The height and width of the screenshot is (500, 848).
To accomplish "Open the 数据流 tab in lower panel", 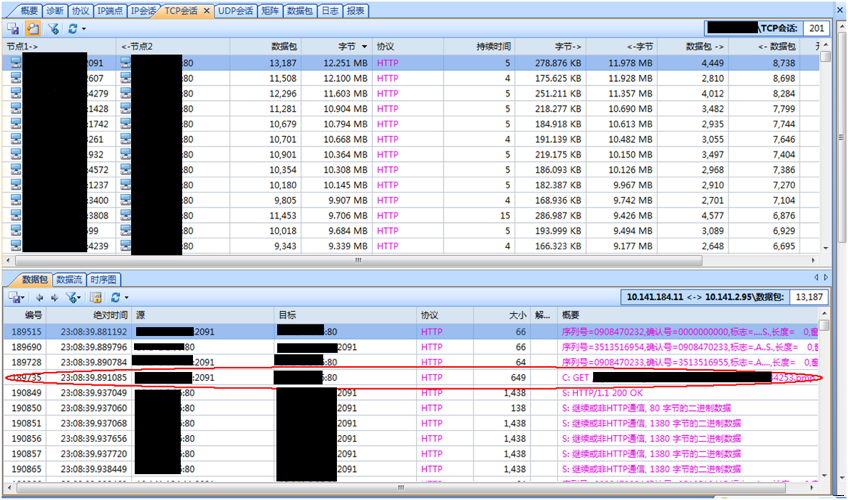I will click(69, 279).
